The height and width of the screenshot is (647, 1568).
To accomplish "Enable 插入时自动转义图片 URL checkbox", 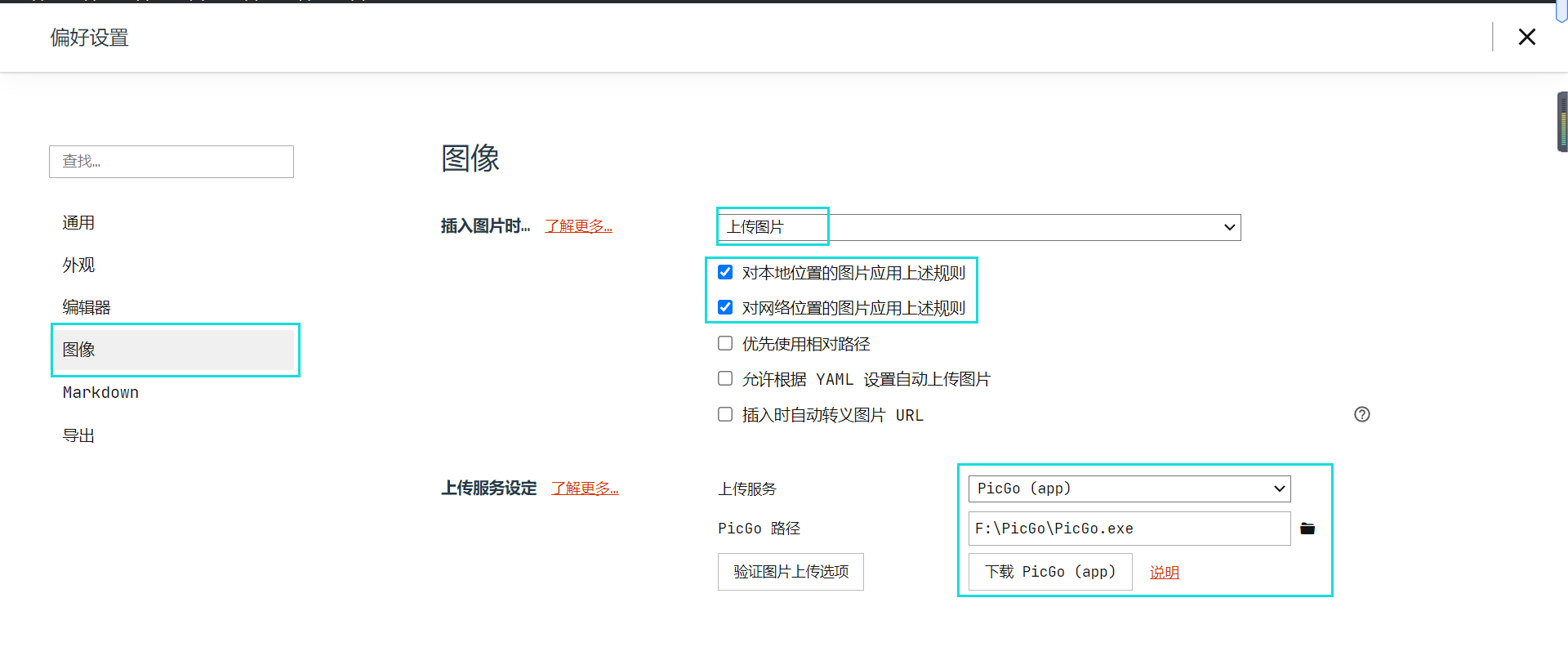I will [725, 414].
